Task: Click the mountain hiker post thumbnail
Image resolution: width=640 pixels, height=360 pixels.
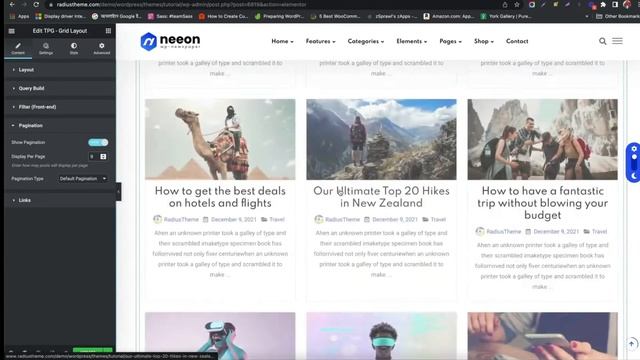Action: tap(381, 139)
